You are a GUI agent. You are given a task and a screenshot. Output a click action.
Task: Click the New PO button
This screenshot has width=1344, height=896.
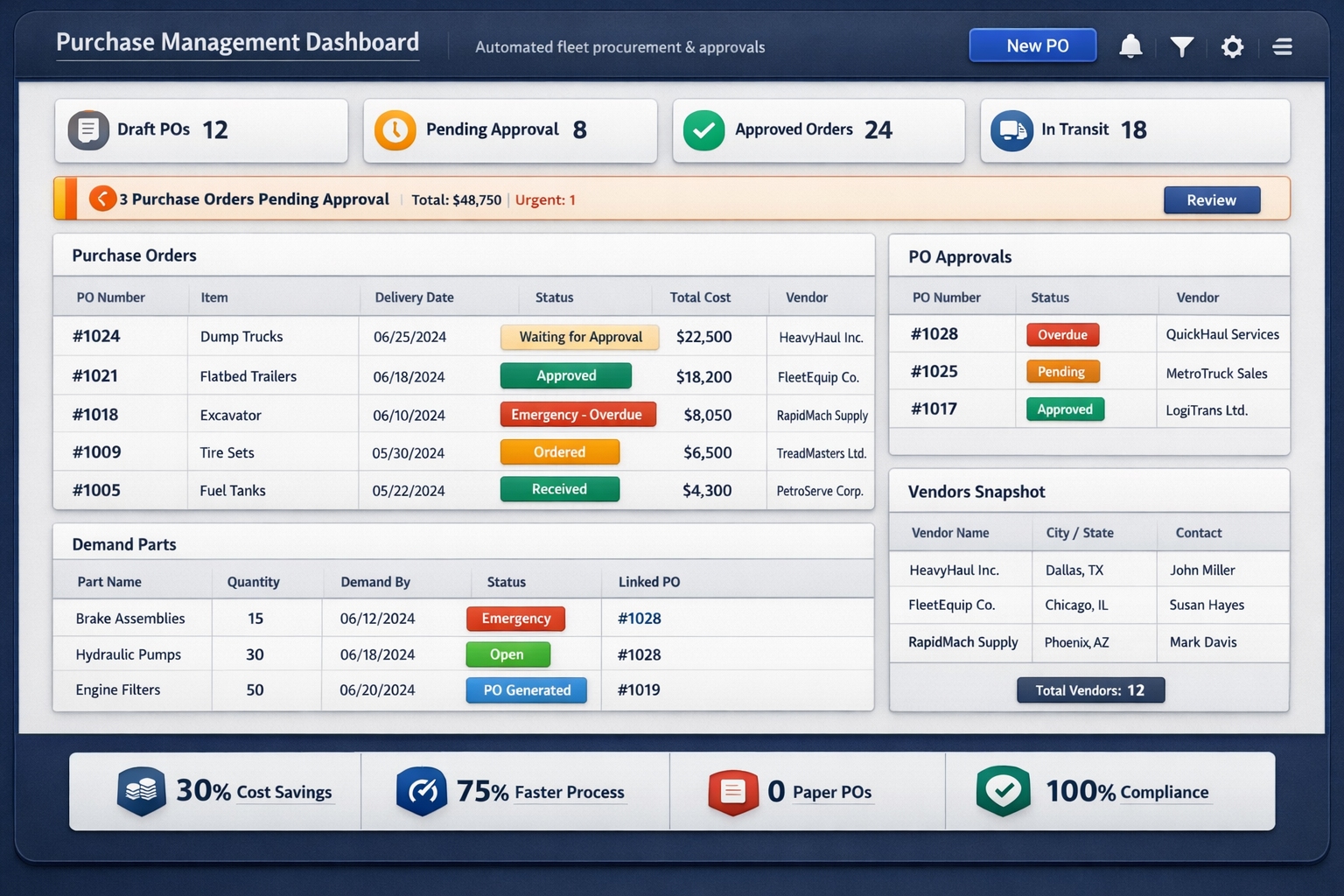pos(1032,45)
